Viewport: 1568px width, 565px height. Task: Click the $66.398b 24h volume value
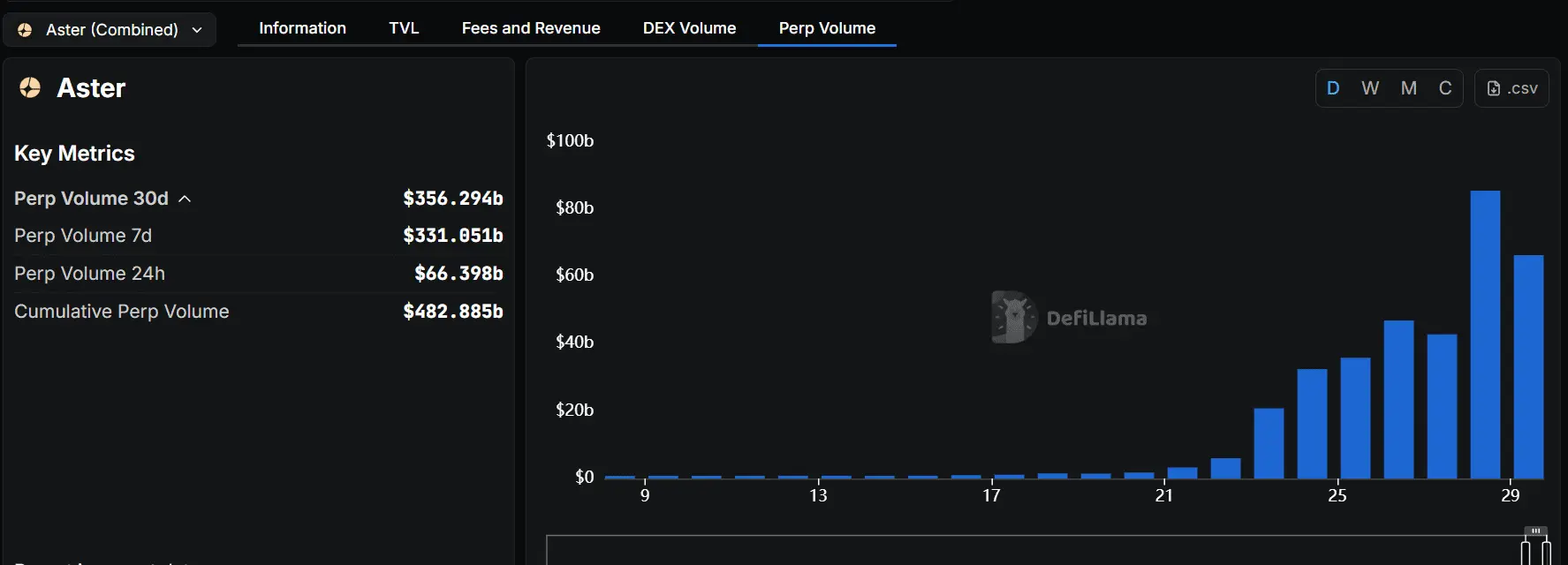pos(458,274)
